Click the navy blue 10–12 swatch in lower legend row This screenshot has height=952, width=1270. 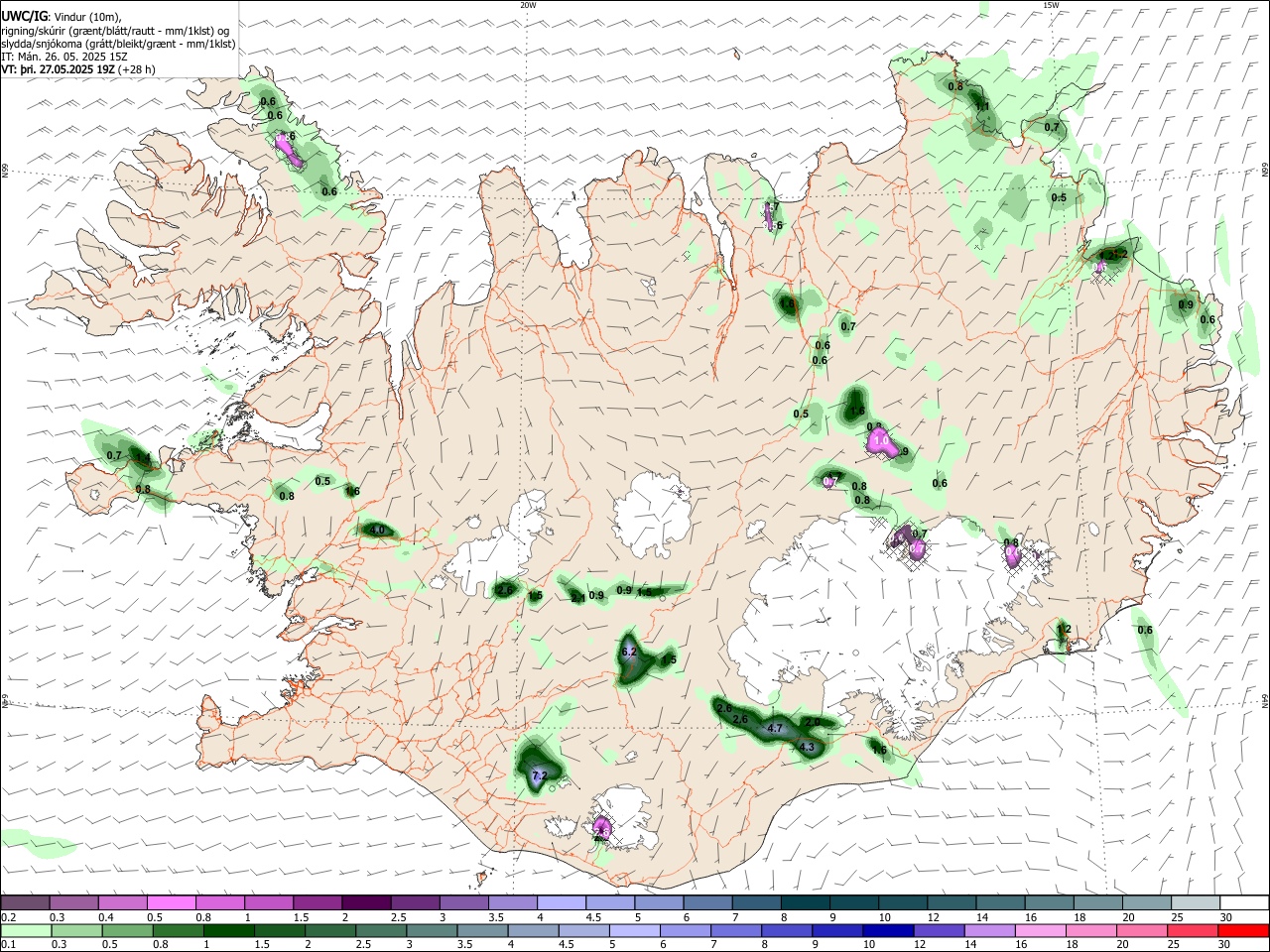point(887,930)
